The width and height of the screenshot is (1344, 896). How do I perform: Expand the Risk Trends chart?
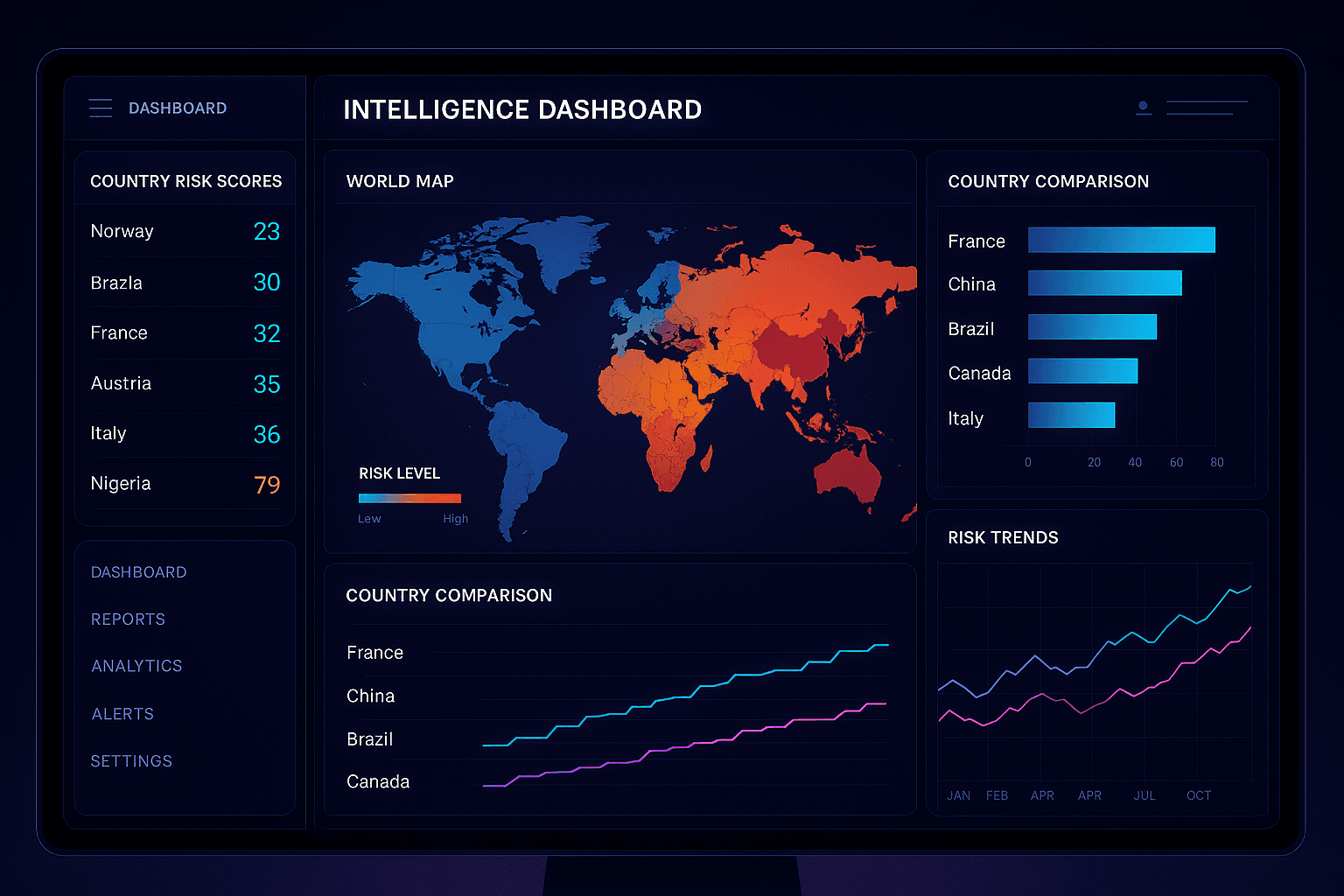(x=1004, y=537)
